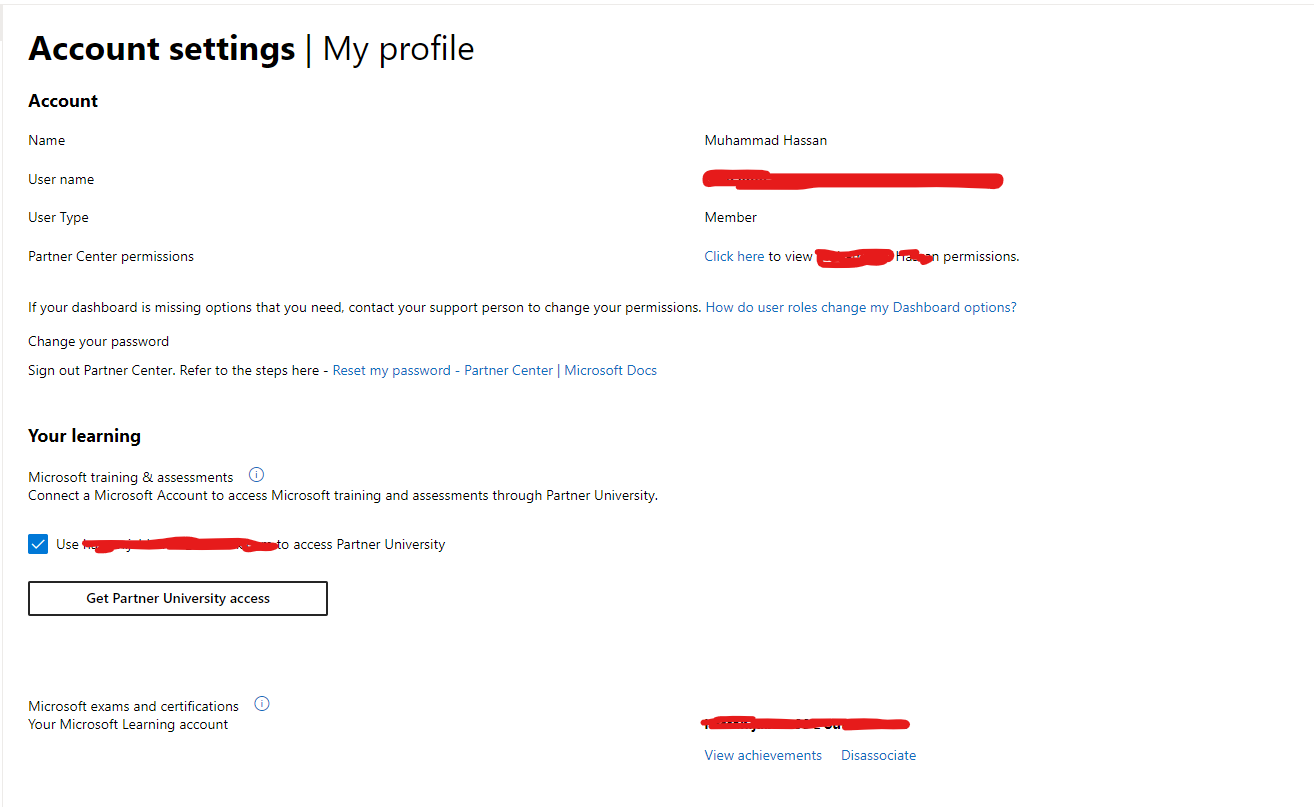The height and width of the screenshot is (807, 1314).
Task: Click the Get Partner University access button
Action: [177, 597]
